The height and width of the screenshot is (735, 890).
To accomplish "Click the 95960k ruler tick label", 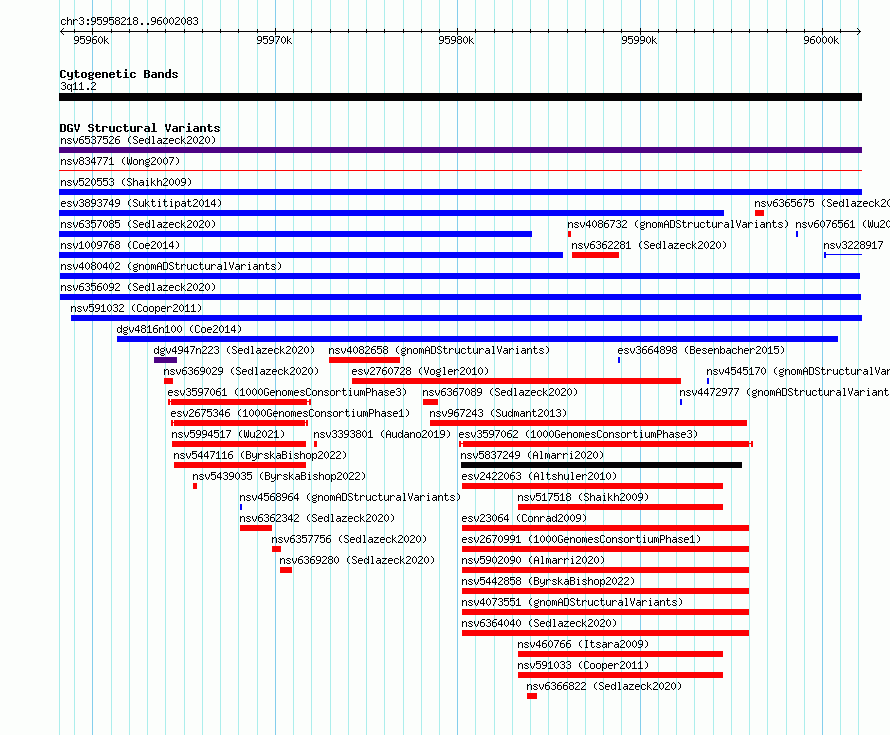I will tap(91, 40).
